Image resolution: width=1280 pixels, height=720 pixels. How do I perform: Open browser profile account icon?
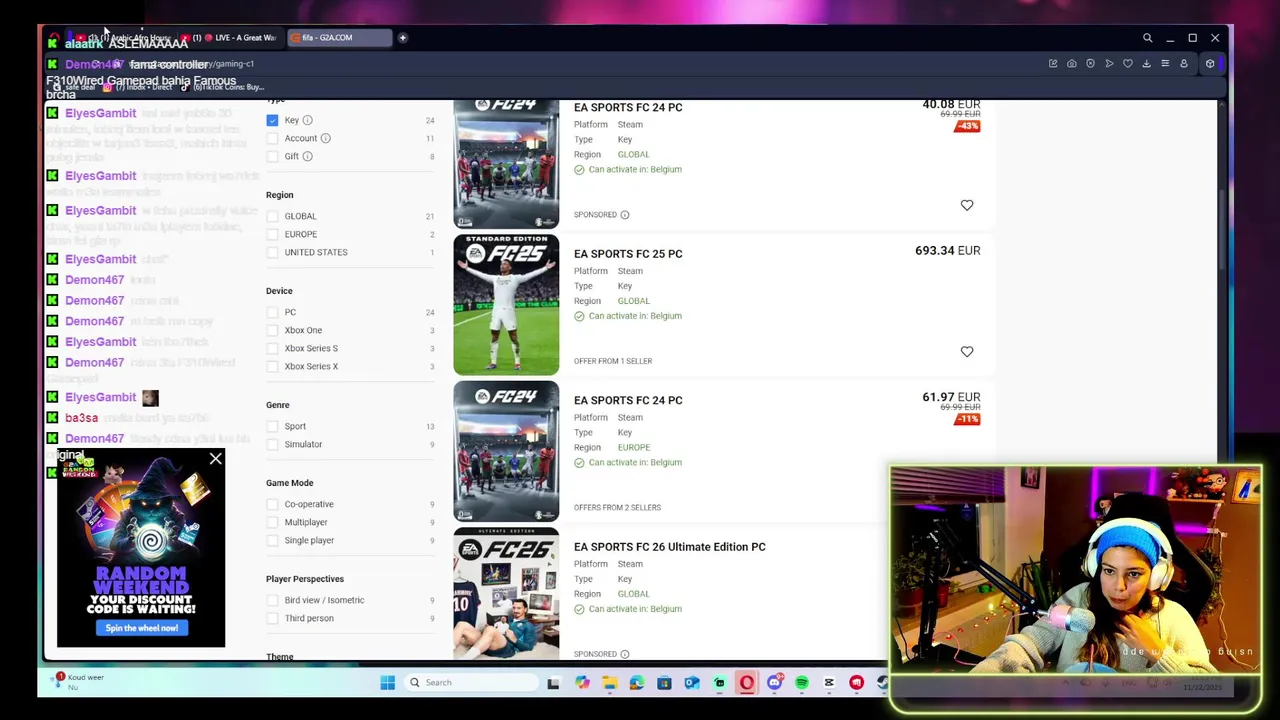[x=1184, y=64]
